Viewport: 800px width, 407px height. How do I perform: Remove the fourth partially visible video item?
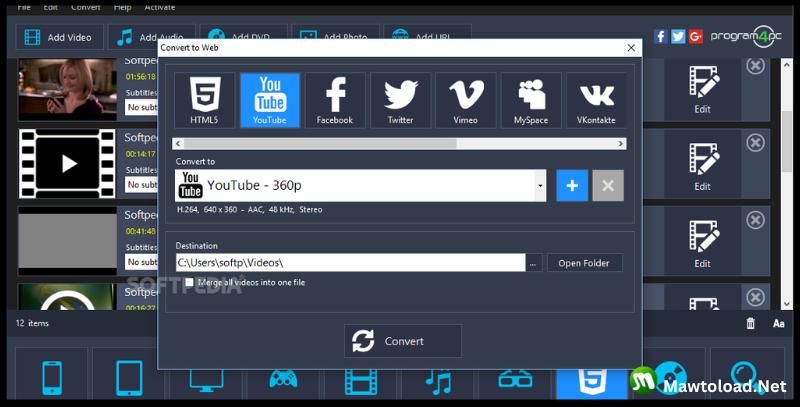(x=756, y=297)
